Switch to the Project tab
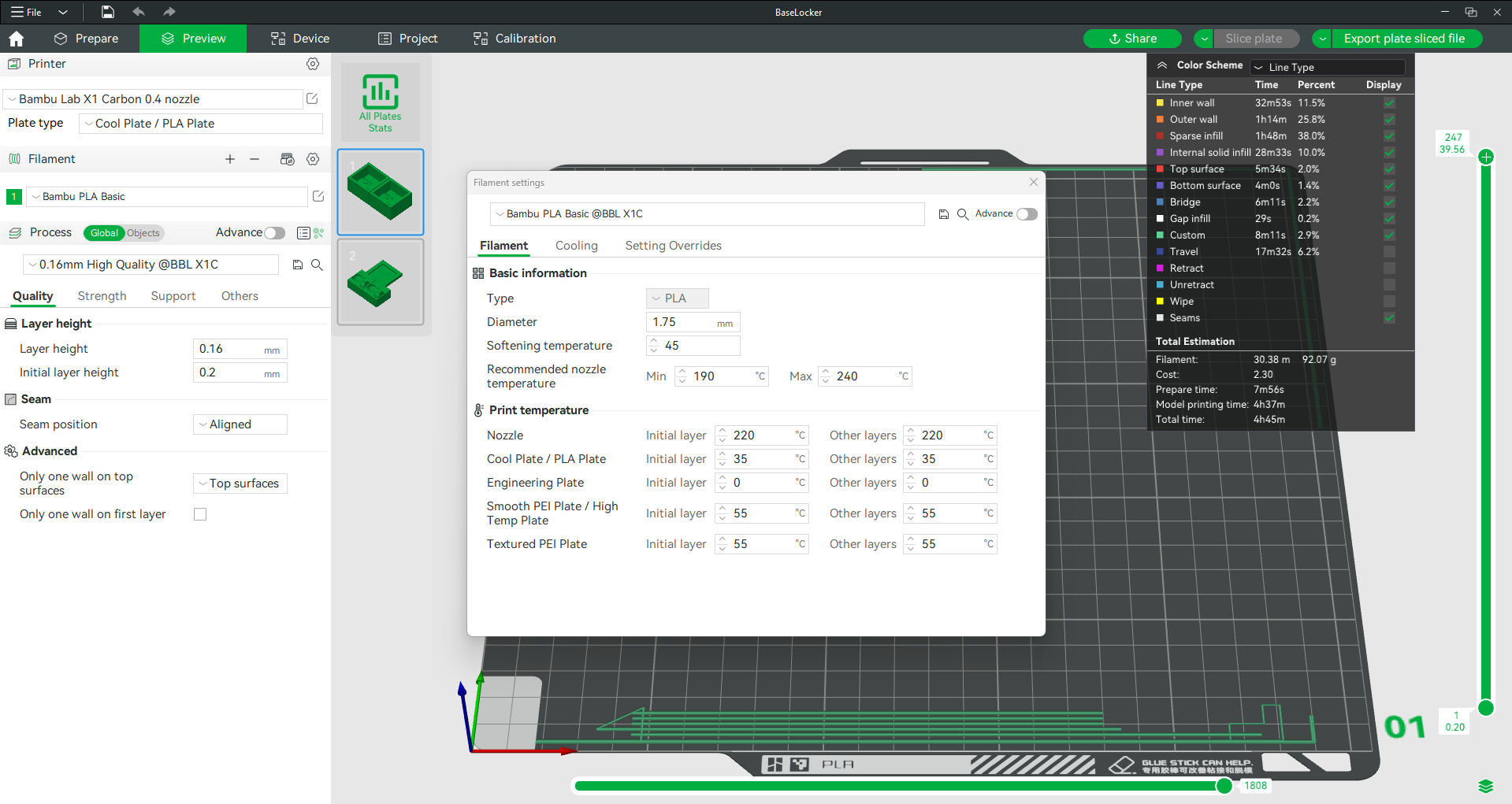 (407, 39)
